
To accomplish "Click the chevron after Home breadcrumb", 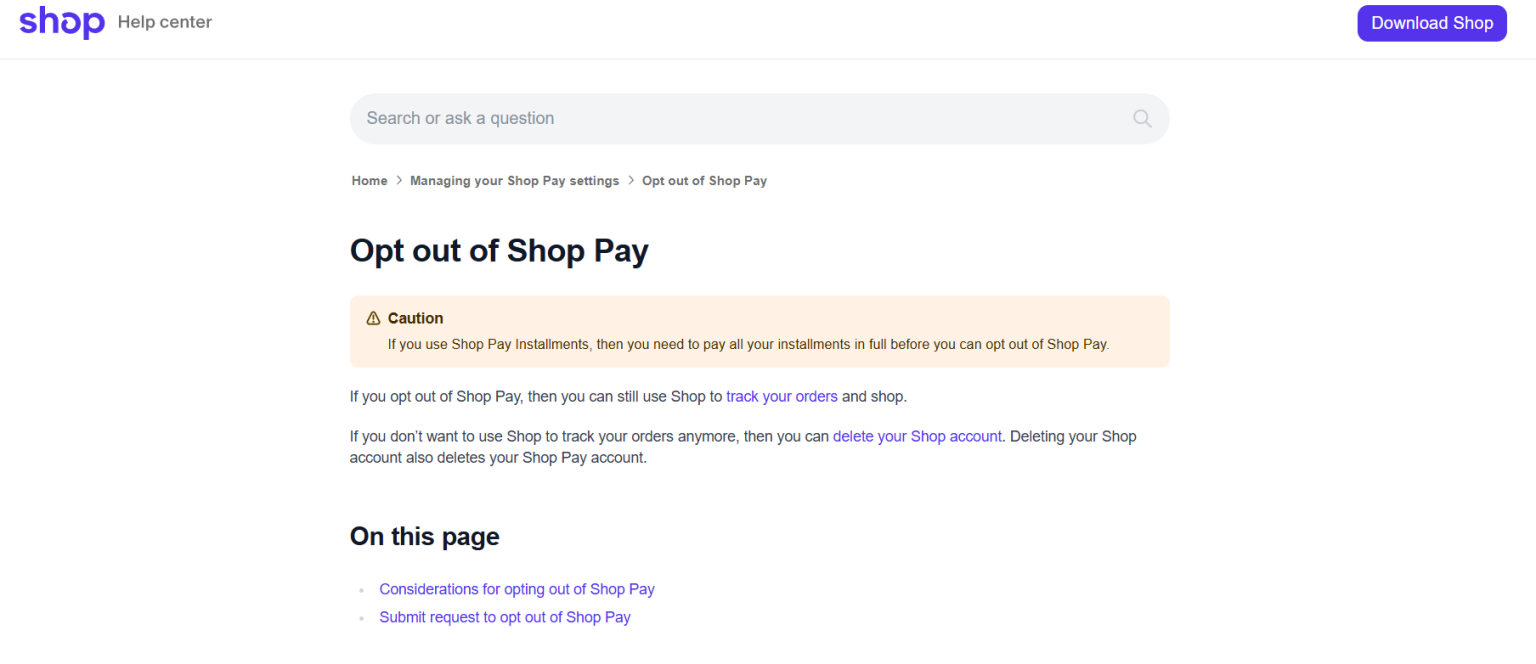I will click(398, 180).
